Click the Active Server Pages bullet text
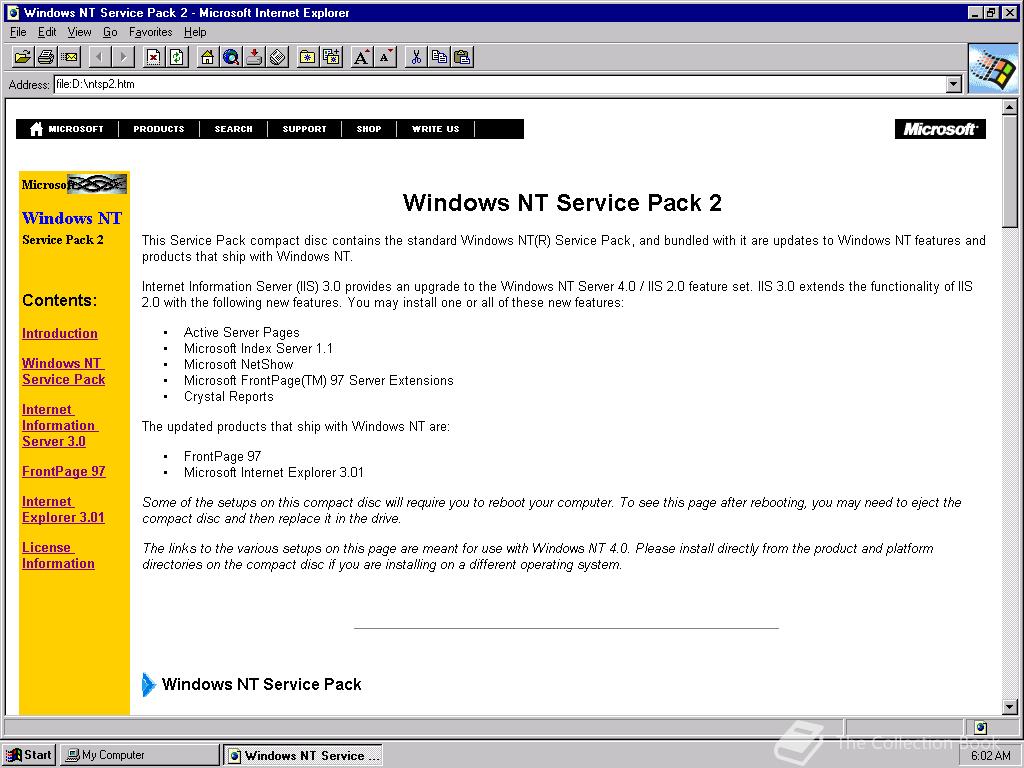 pos(242,332)
